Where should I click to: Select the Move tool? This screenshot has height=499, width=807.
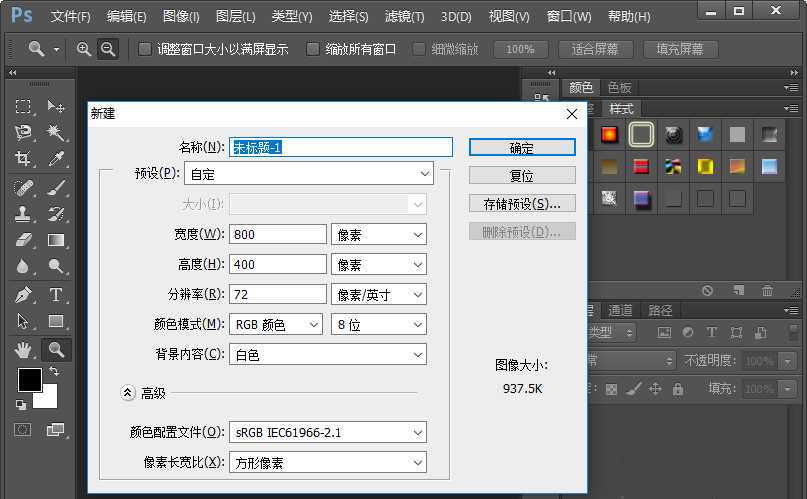[x=56, y=107]
